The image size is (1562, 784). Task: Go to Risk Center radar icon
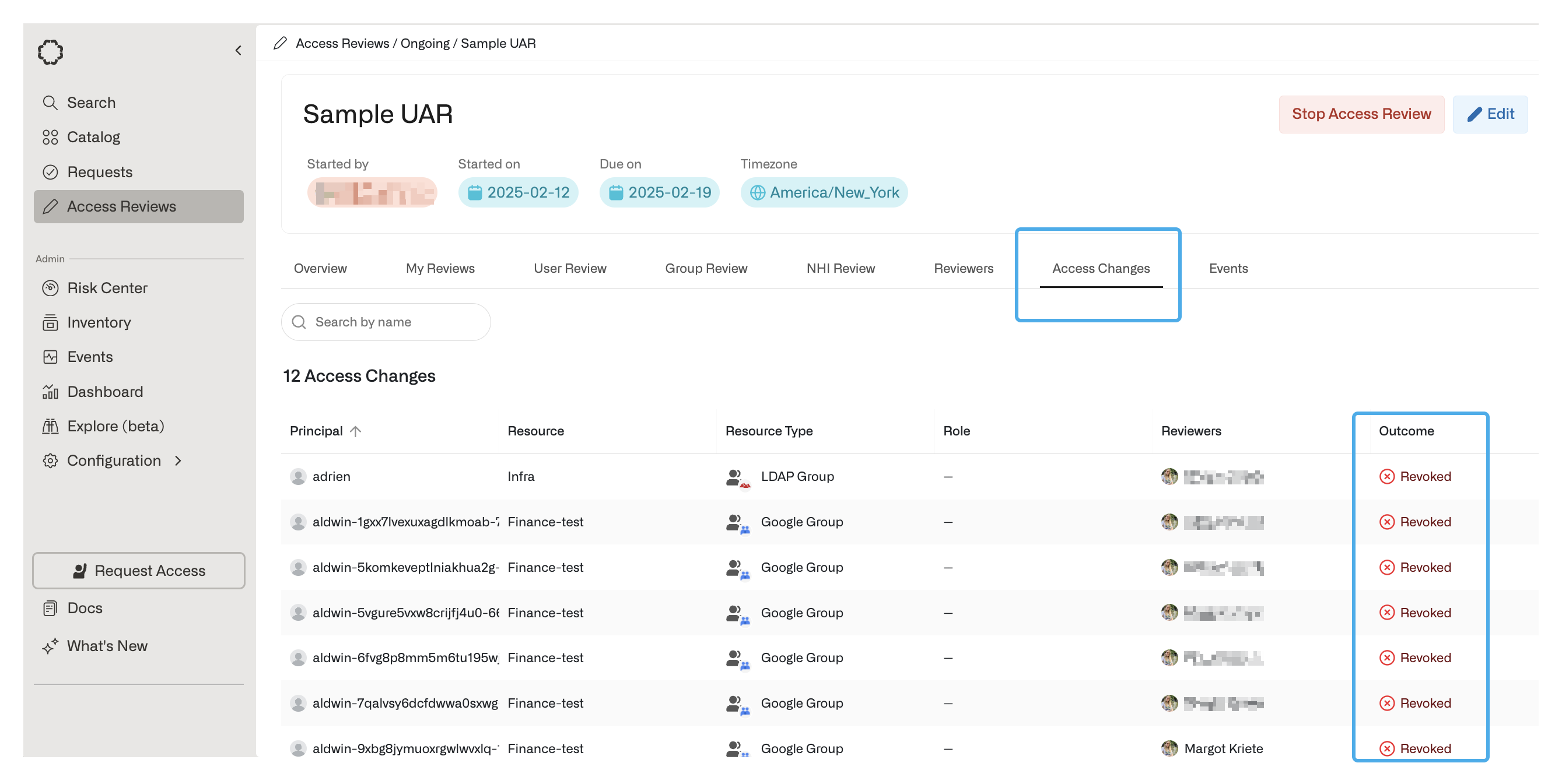click(x=50, y=288)
